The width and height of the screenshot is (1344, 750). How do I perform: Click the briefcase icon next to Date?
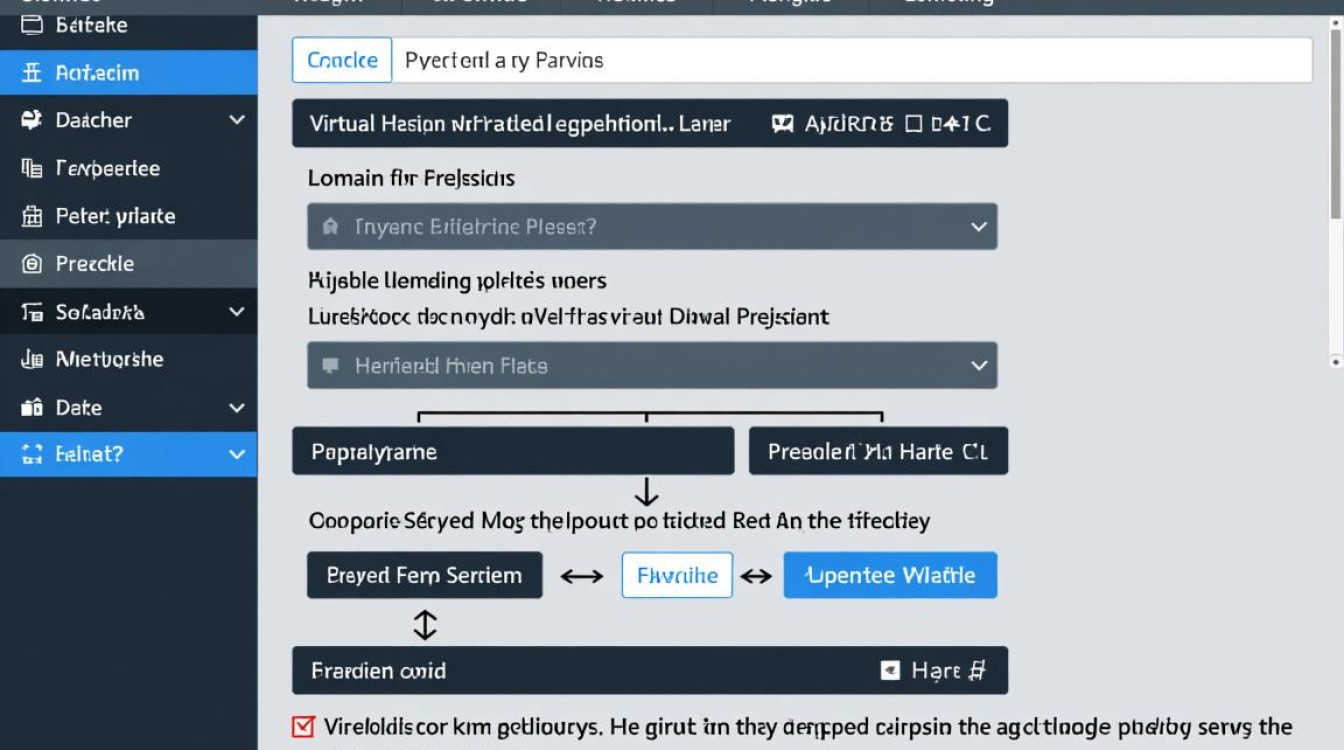click(x=31, y=407)
